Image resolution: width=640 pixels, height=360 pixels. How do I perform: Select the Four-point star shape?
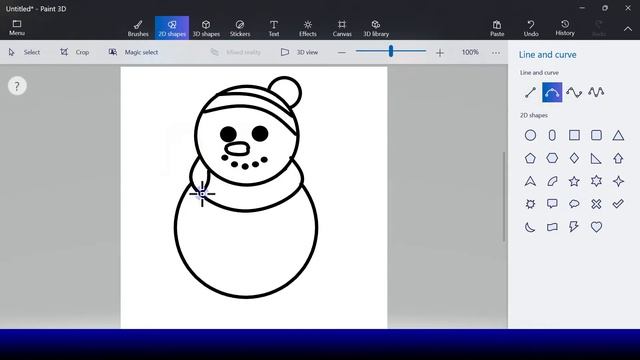click(x=618, y=181)
